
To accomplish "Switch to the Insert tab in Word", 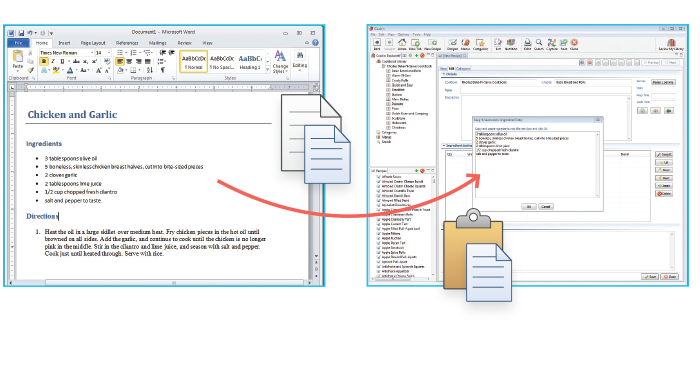I will (64, 43).
